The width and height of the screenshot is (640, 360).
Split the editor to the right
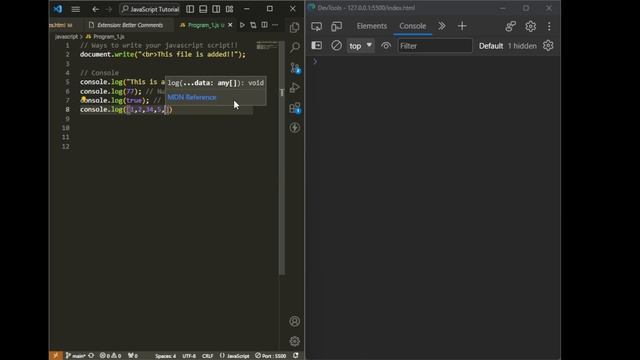(264, 25)
